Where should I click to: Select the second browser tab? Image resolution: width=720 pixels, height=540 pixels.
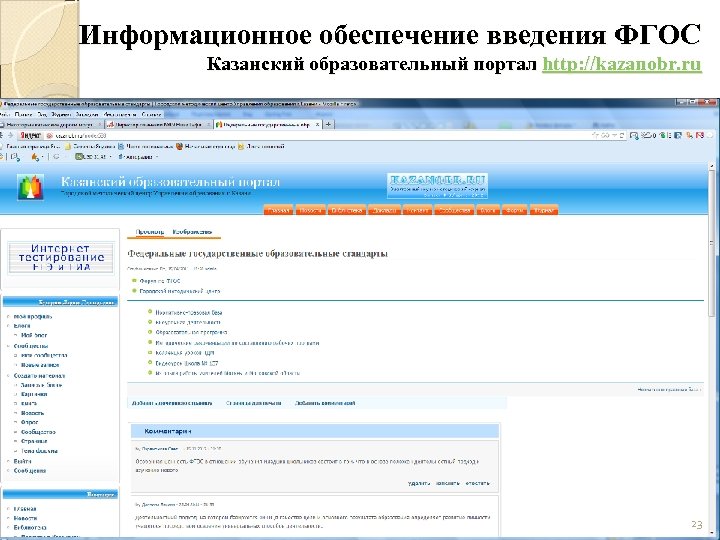coord(158,124)
